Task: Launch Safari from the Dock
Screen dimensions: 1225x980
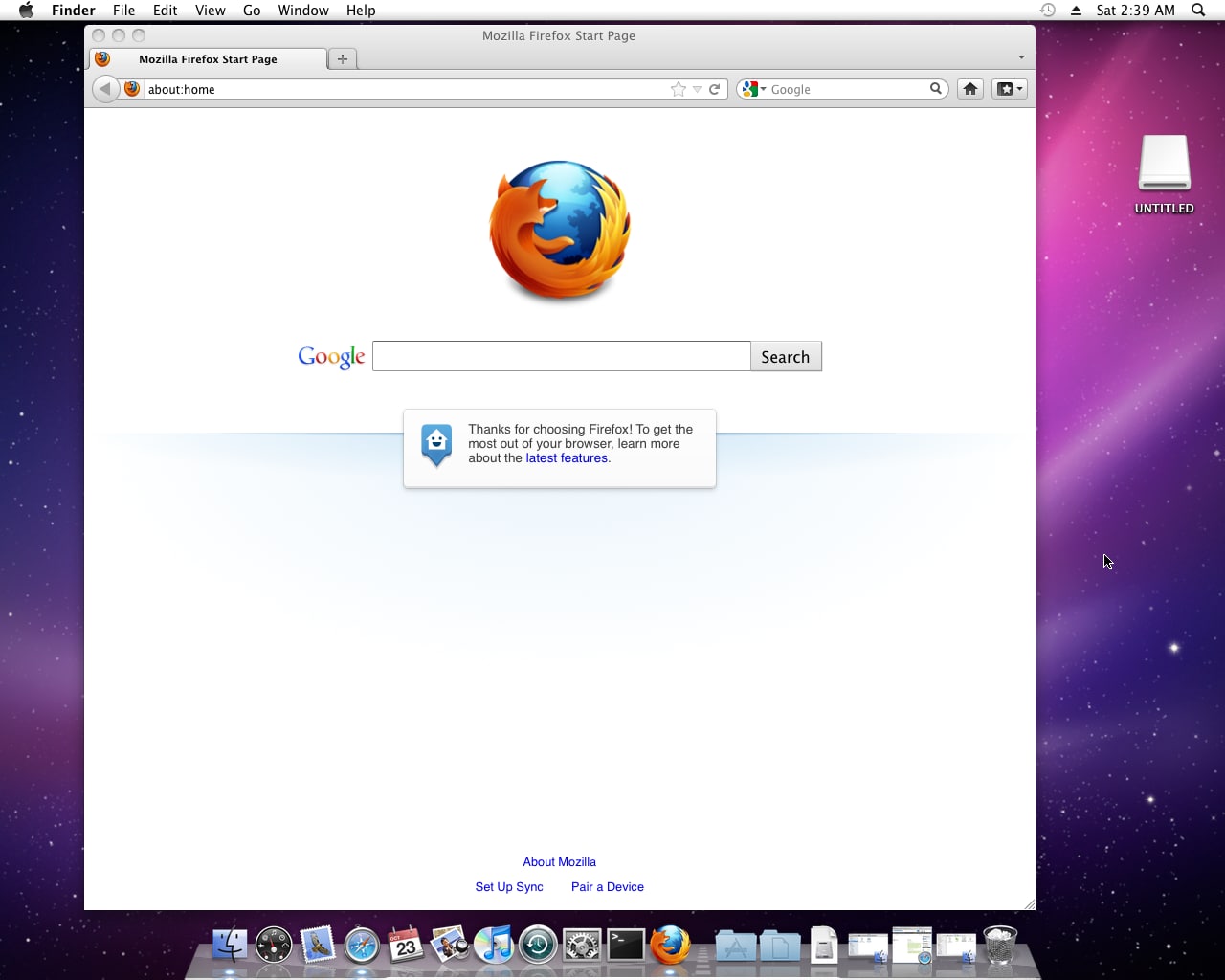Action: pyautogui.click(x=362, y=946)
